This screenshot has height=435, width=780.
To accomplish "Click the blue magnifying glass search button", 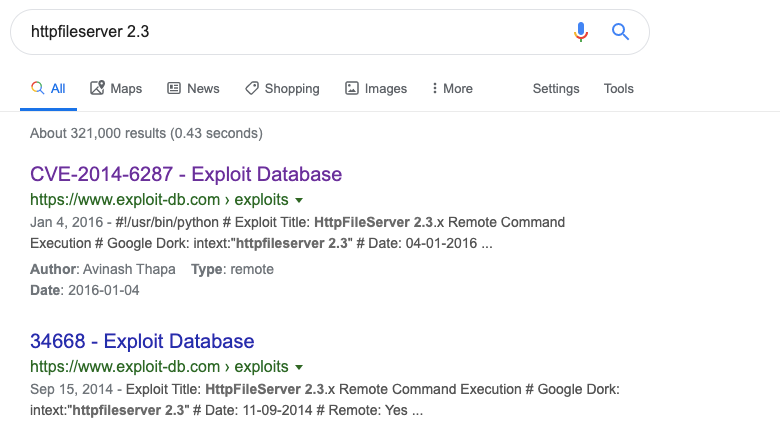I will [620, 32].
